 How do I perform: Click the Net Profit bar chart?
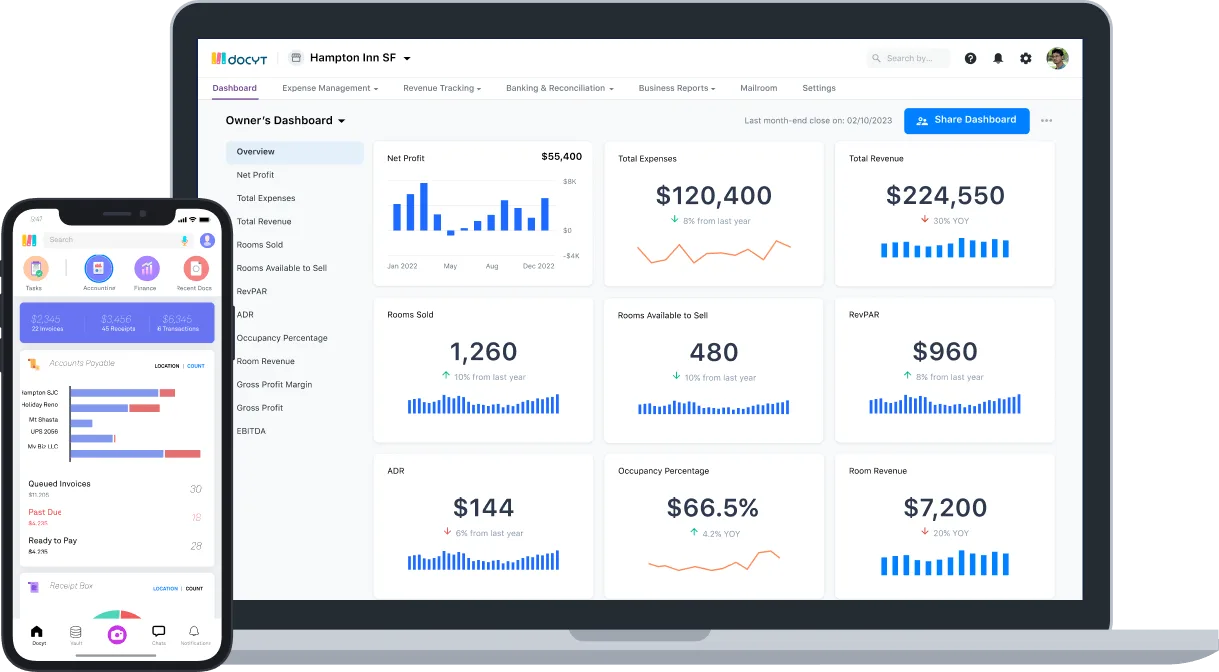coord(470,207)
